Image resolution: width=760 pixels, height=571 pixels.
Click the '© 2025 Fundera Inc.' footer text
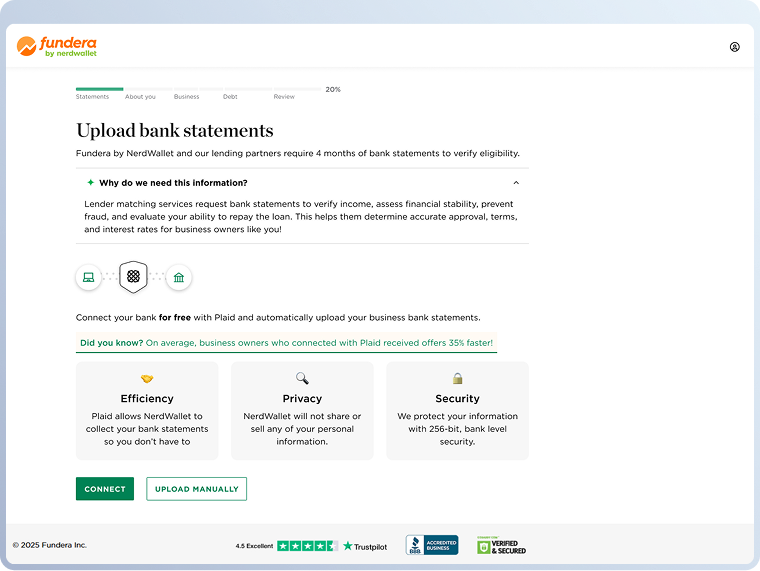pos(49,545)
